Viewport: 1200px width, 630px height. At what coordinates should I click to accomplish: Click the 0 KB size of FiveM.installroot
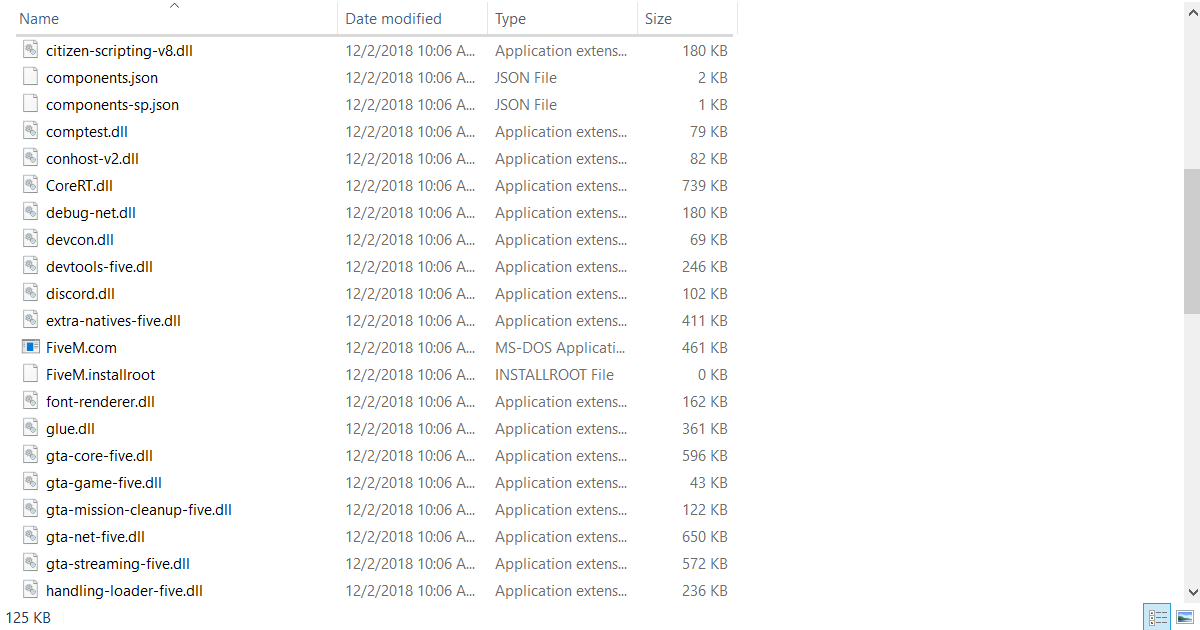tap(712, 375)
